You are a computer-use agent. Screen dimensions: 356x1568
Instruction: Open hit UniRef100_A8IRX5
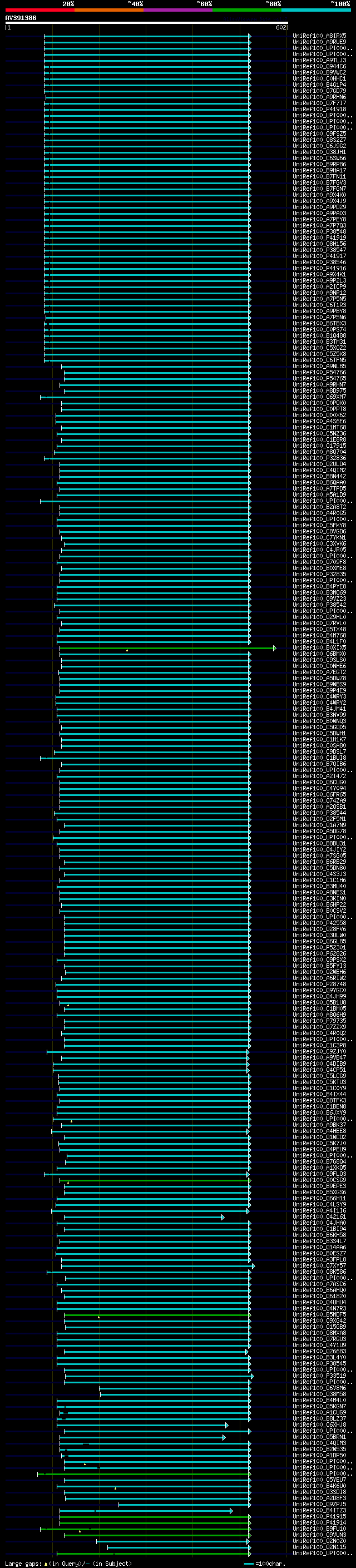pyautogui.click(x=319, y=36)
